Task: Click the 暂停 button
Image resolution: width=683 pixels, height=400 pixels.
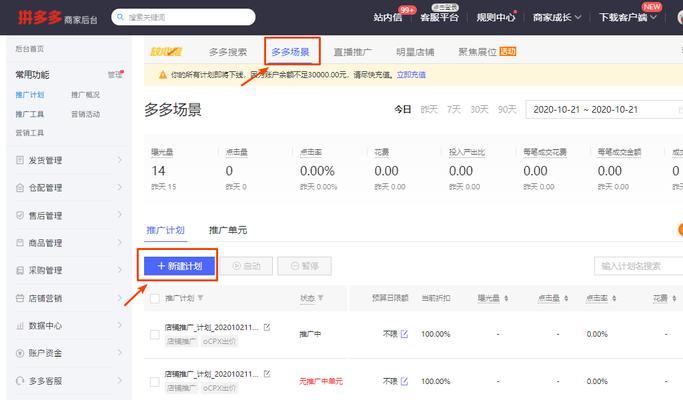Action: (x=304, y=266)
